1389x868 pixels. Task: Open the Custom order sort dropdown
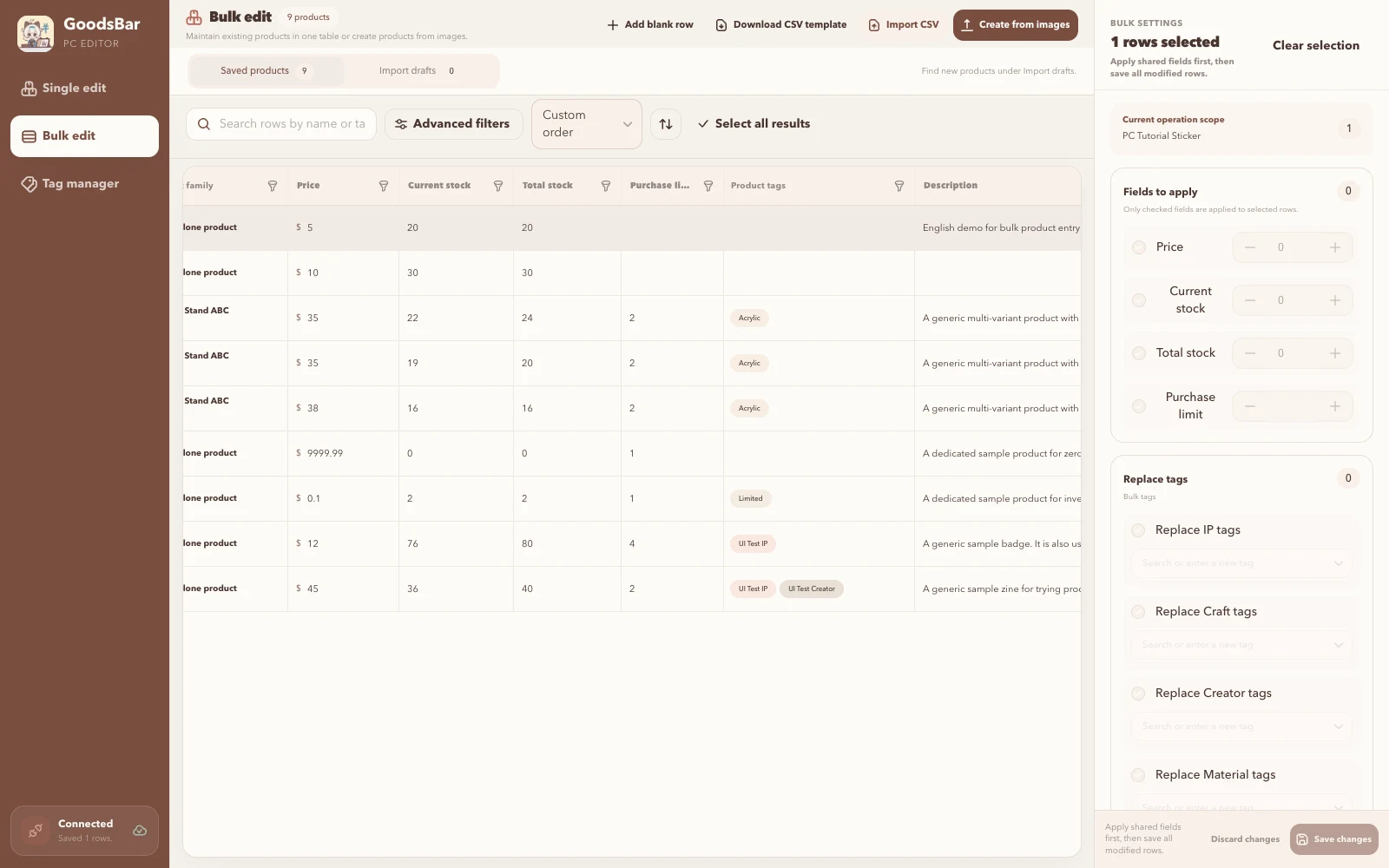[587, 124]
